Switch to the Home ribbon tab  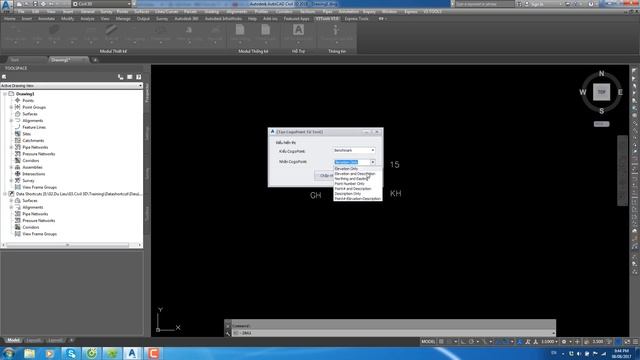click(x=9, y=19)
